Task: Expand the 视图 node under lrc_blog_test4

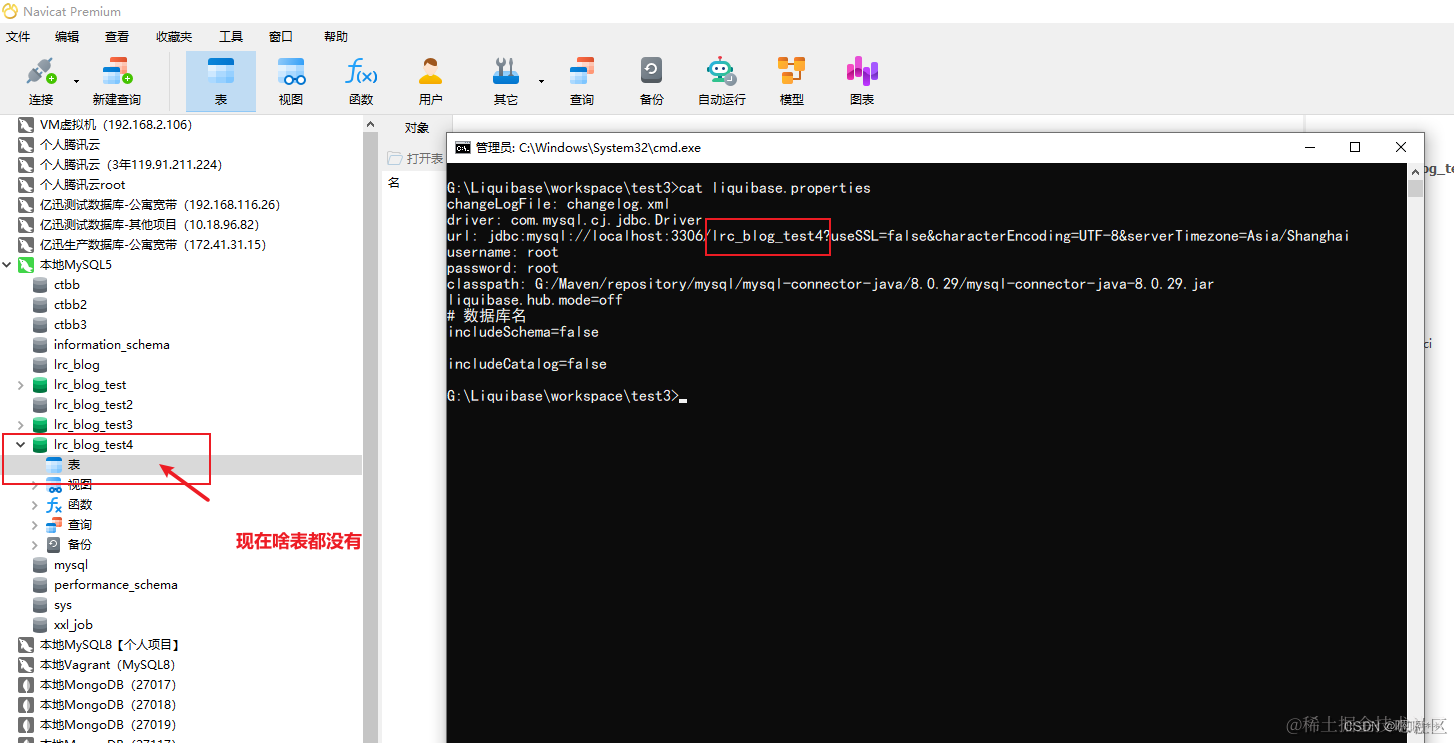Action: point(35,485)
